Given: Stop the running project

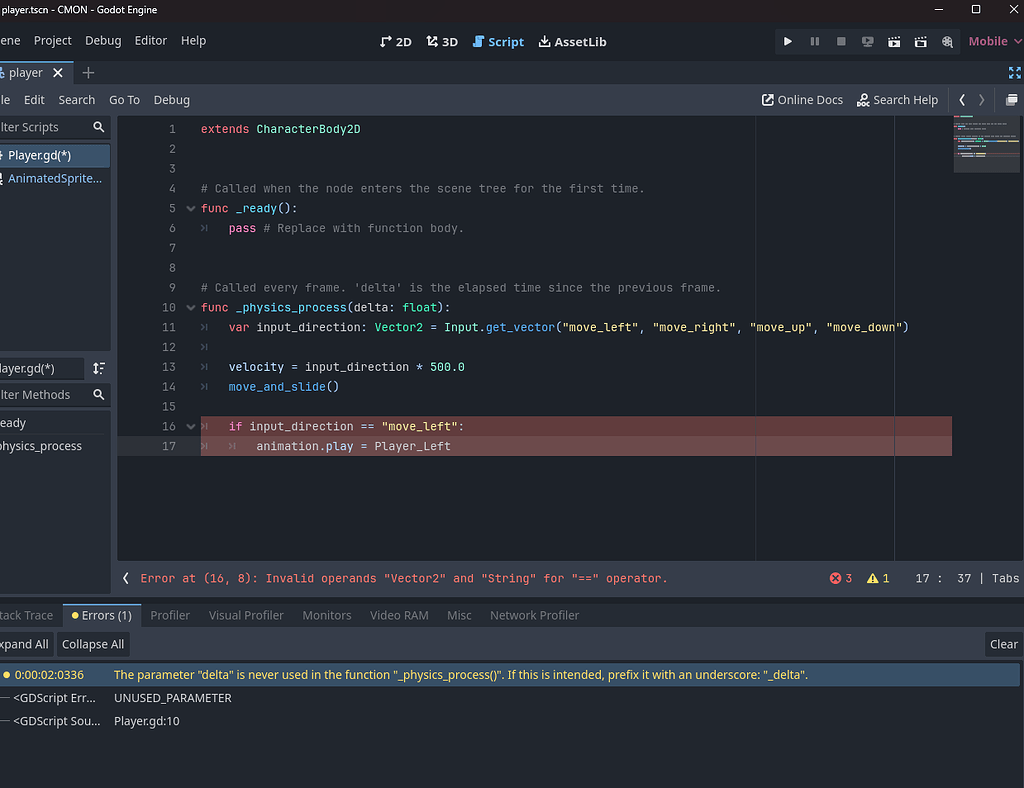Looking at the screenshot, I should pos(841,41).
